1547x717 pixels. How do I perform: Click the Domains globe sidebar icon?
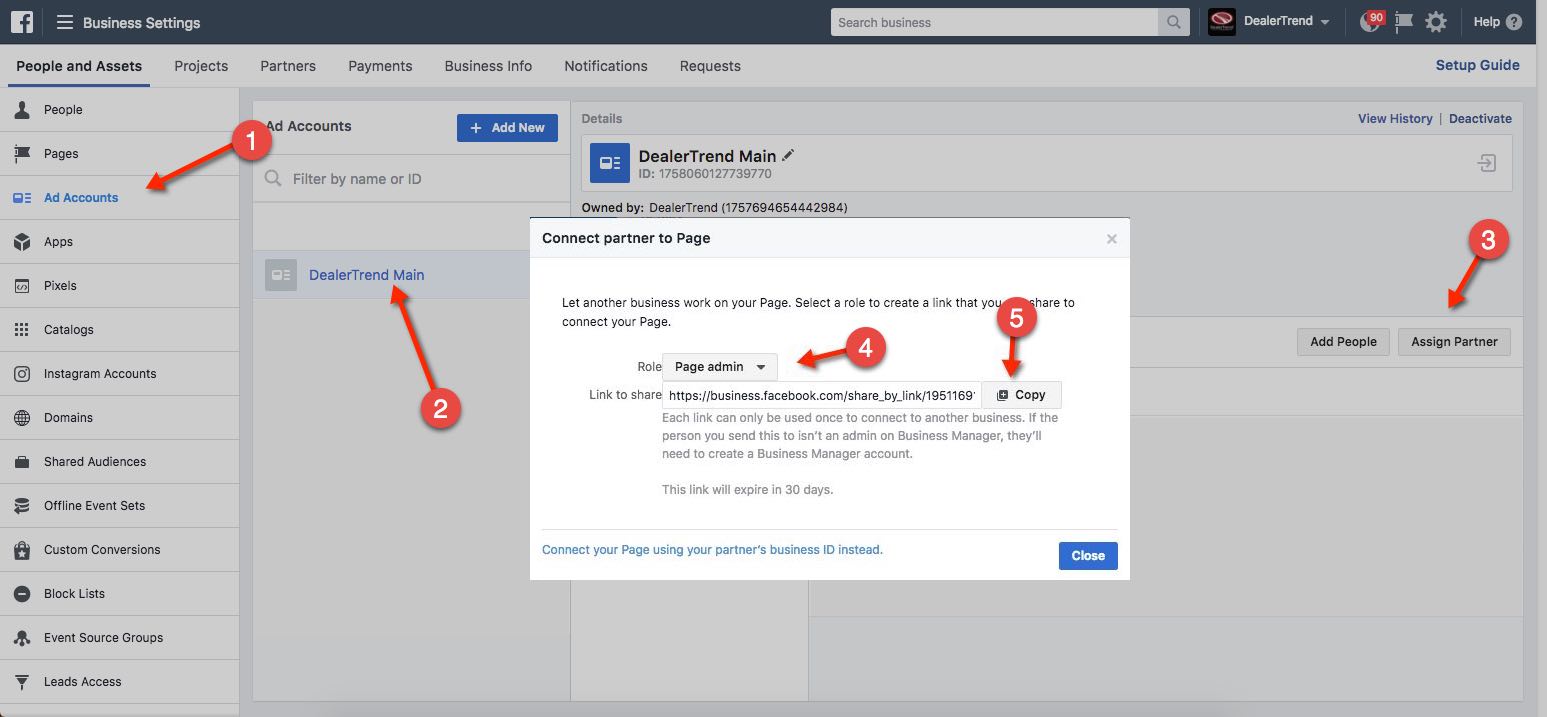coord(22,418)
